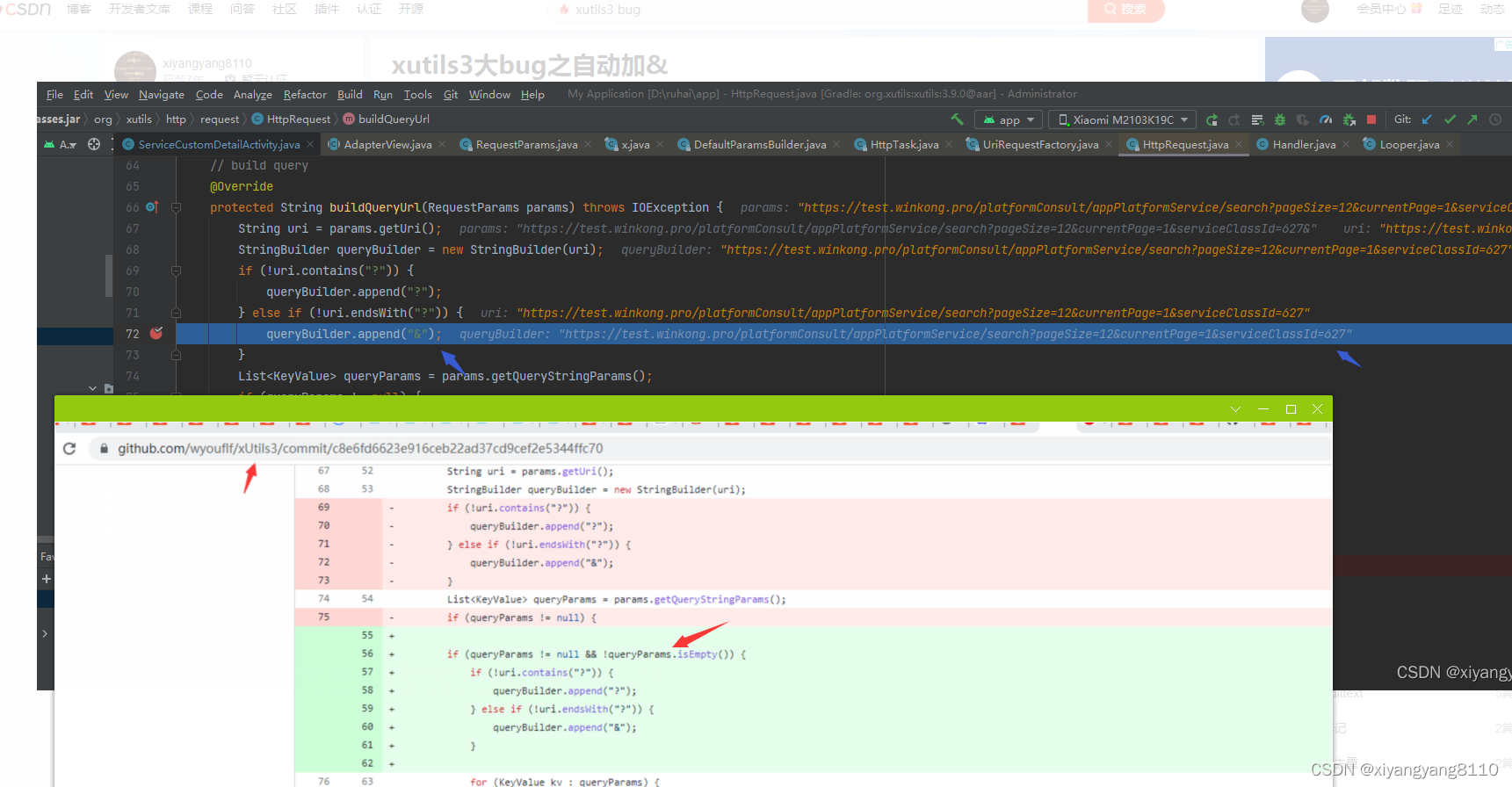
Task: Collapse the buildQueryUrl method fold at line 66
Action: tap(176, 207)
